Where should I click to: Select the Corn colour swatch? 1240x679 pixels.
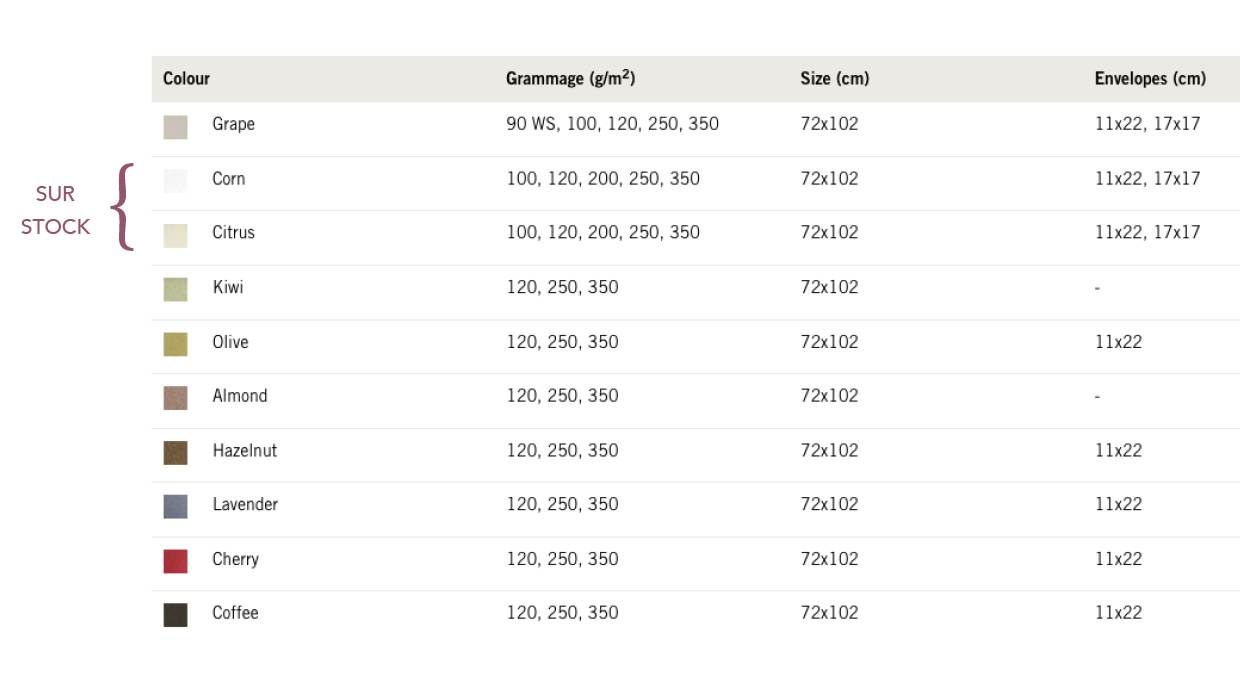175,181
